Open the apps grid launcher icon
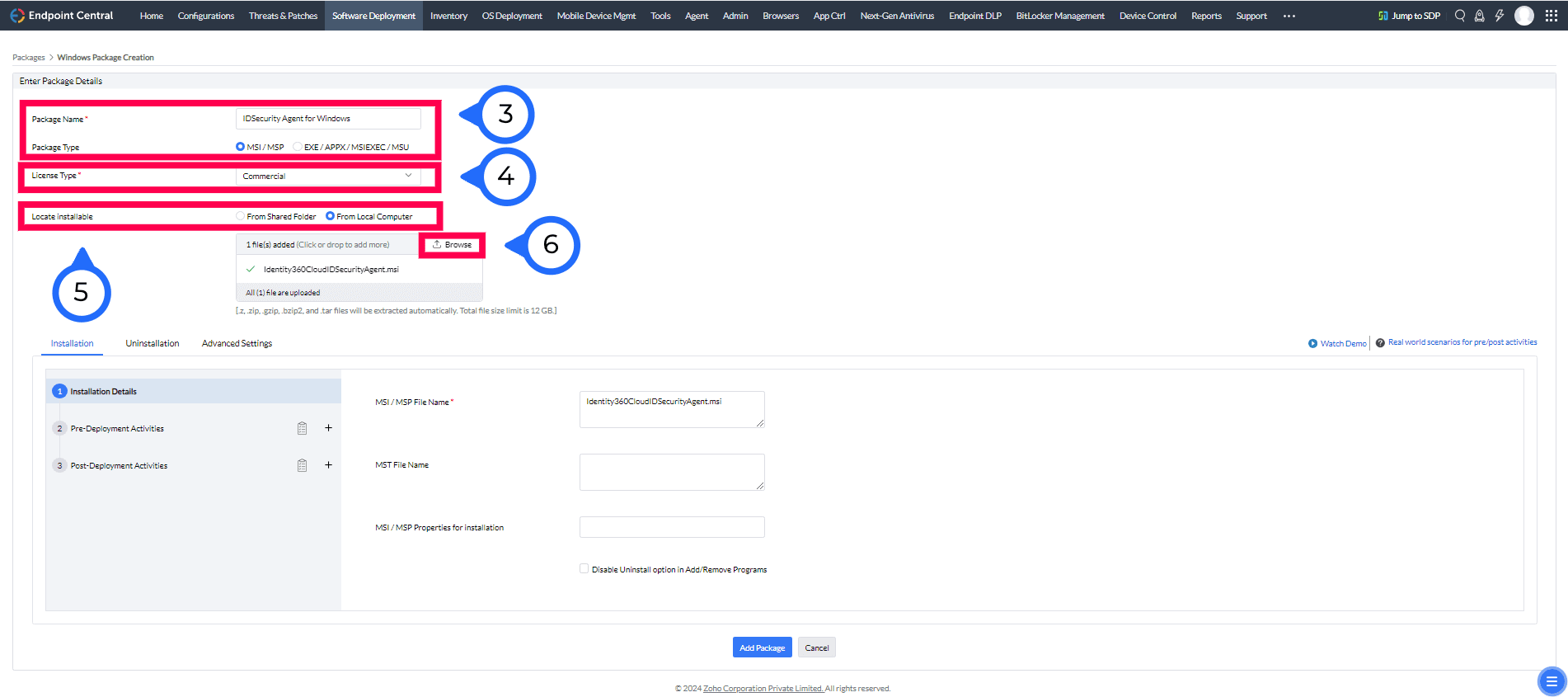The height and width of the screenshot is (697, 1568). click(x=1552, y=16)
